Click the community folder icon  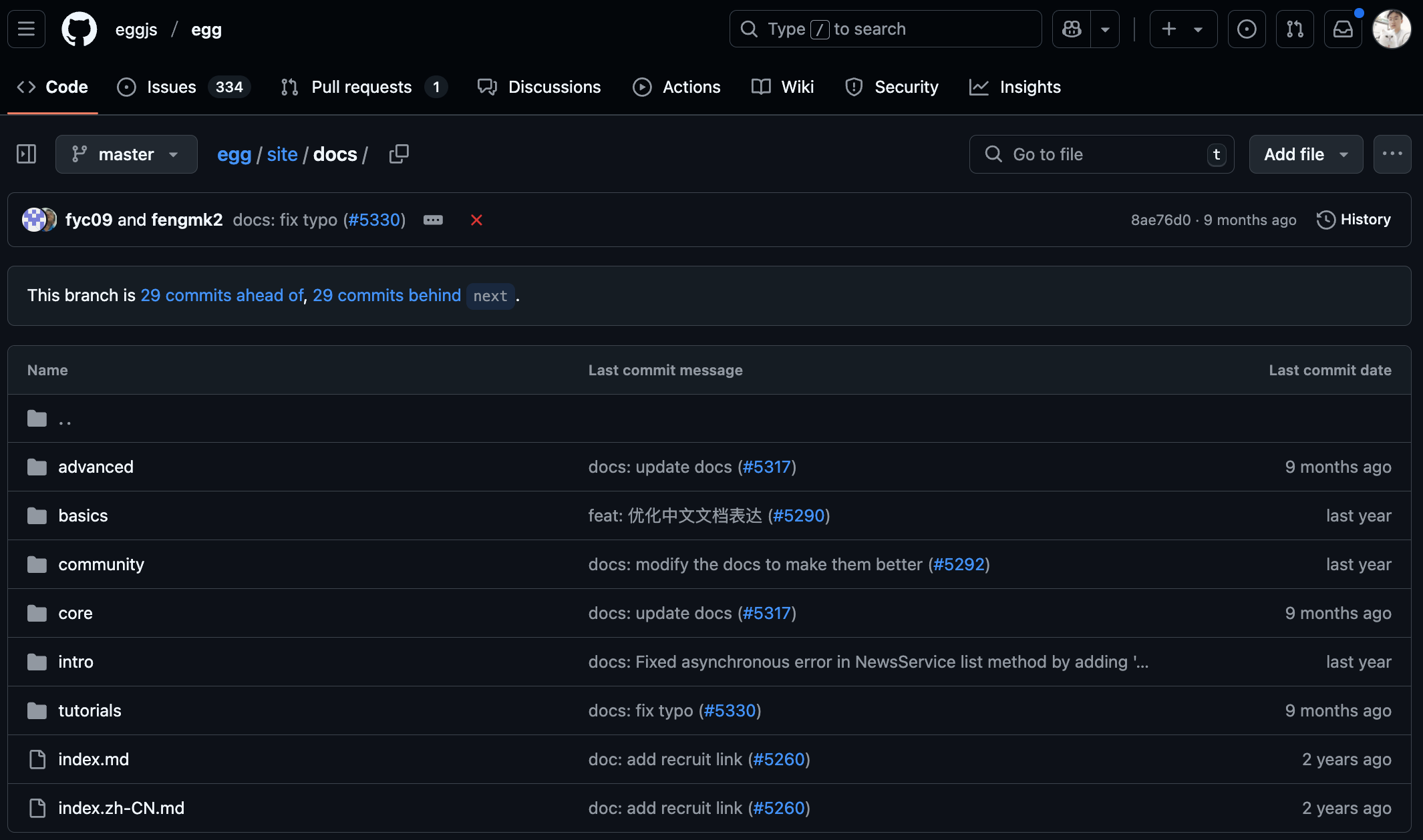click(x=37, y=564)
